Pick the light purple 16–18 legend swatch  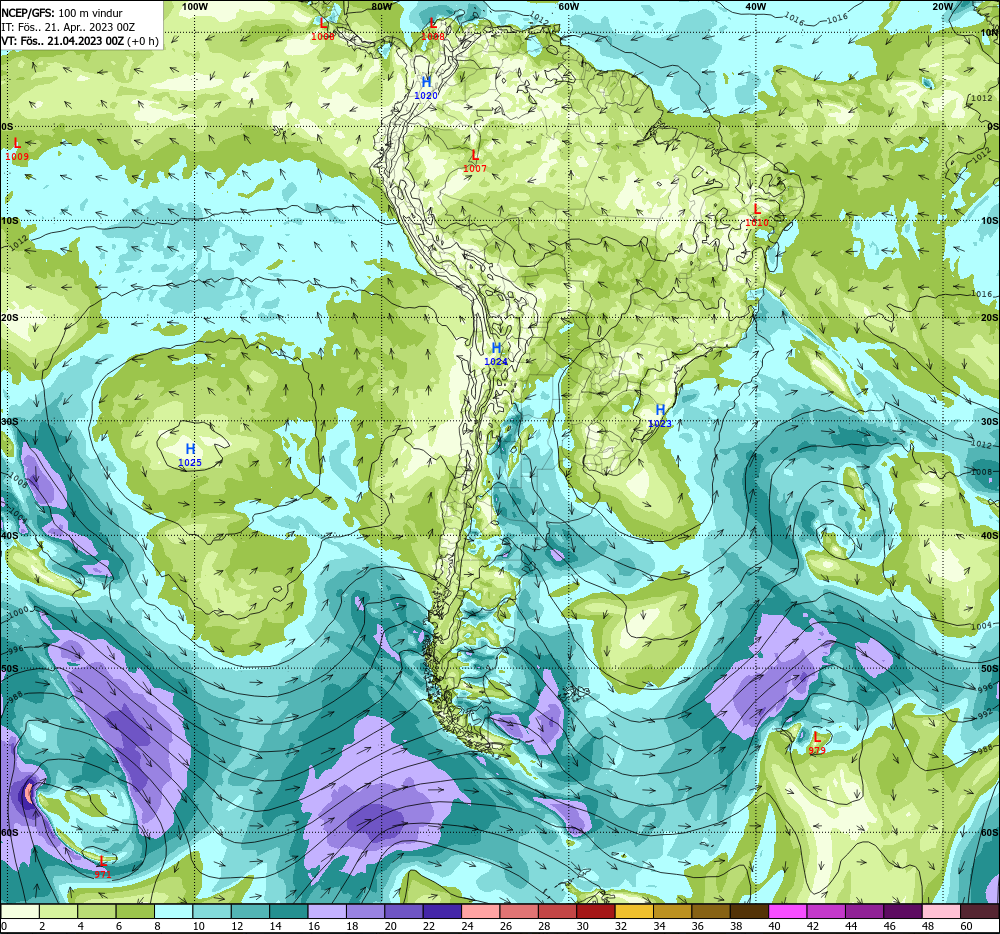click(327, 911)
